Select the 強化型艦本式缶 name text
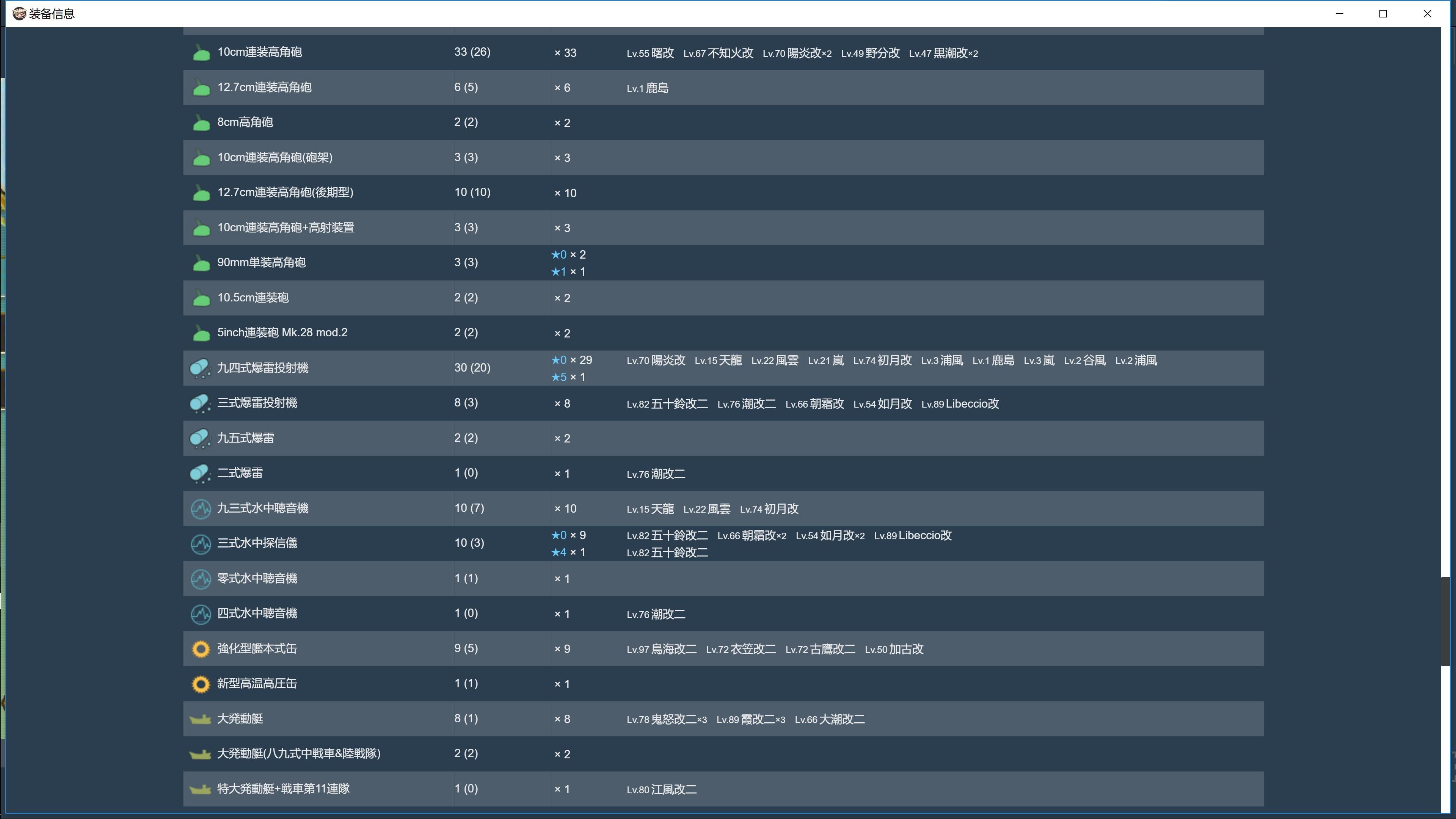The image size is (1456, 819). coord(257,648)
